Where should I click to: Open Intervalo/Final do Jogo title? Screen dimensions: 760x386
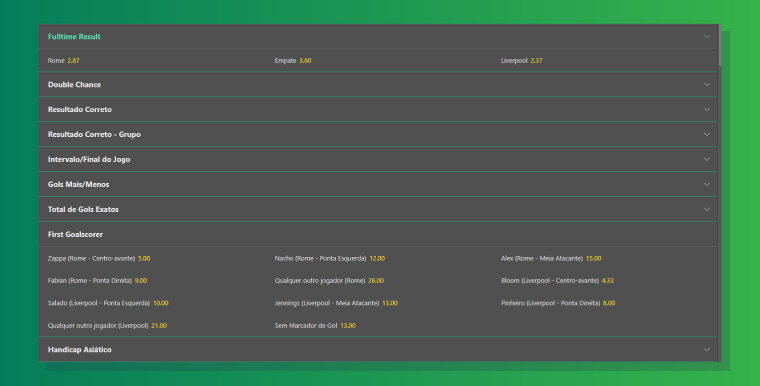pyautogui.click(x=89, y=160)
